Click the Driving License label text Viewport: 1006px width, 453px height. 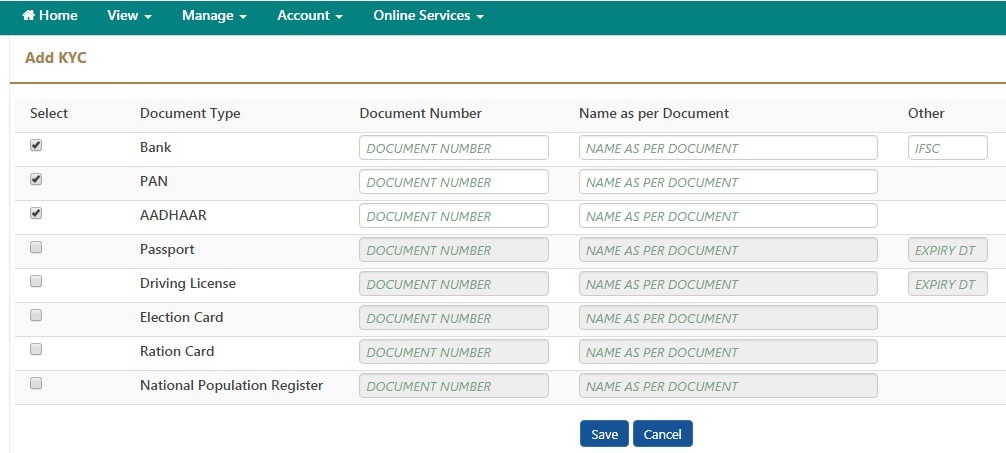[x=188, y=284]
